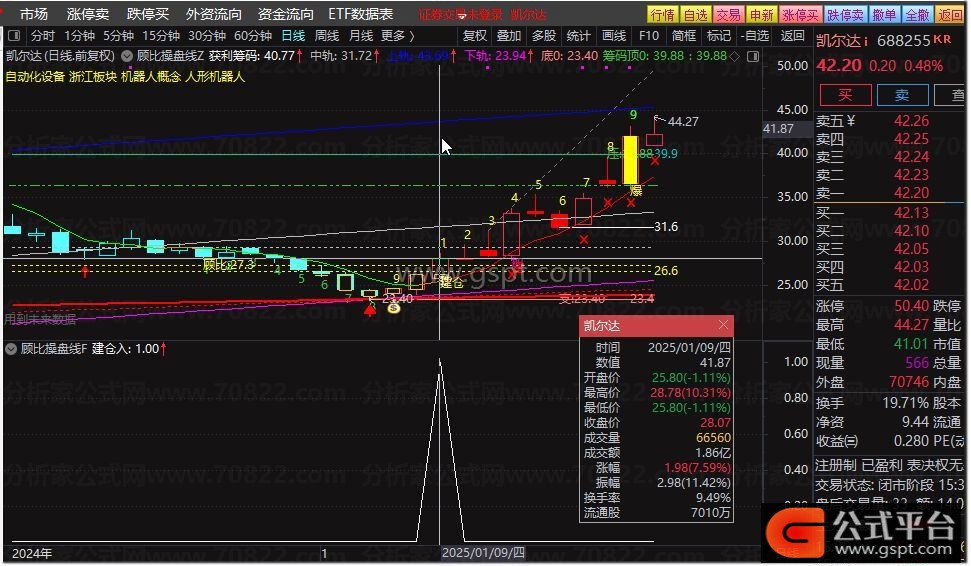The width and height of the screenshot is (971, 566).
Task: Open the 复权 toolbar option
Action: click(475, 36)
